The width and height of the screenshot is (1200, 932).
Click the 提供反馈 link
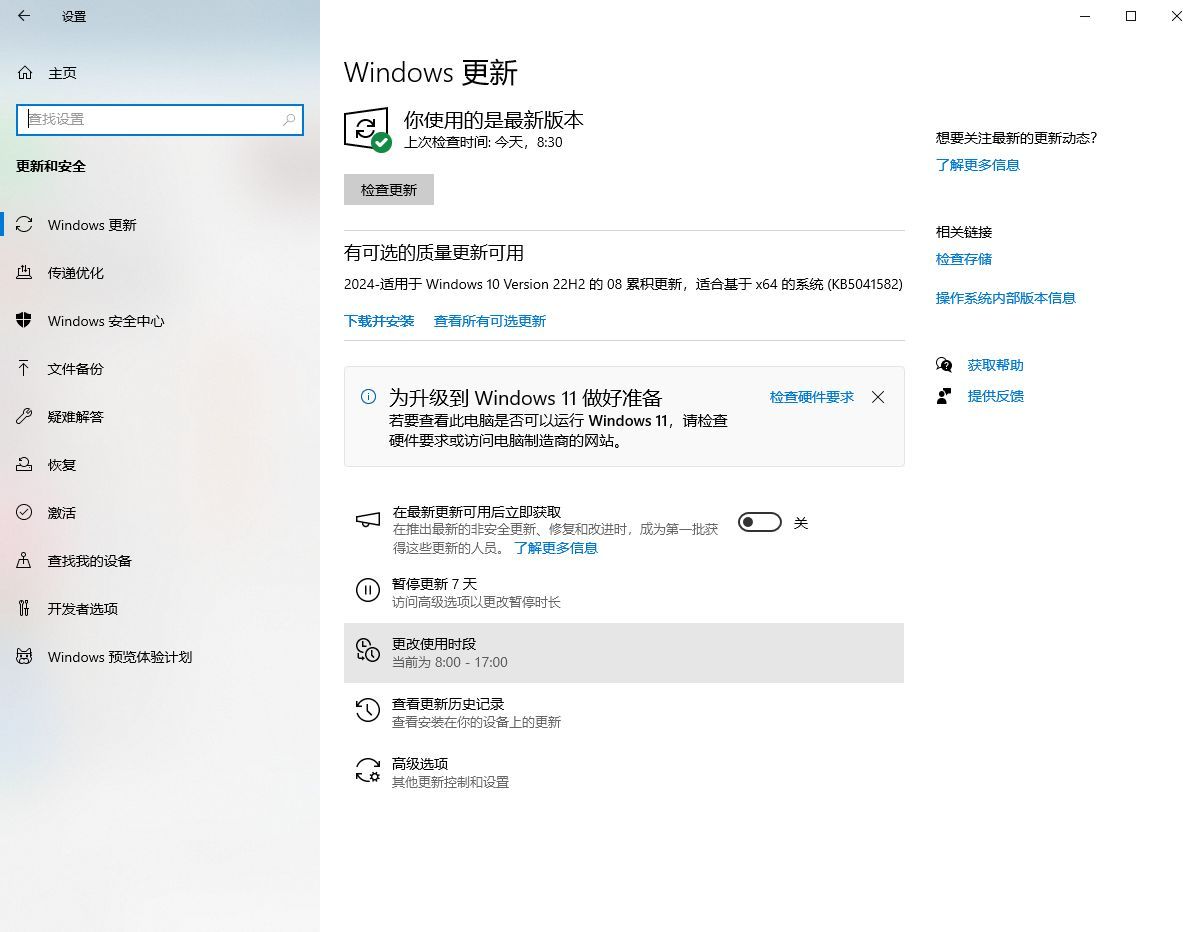click(x=996, y=396)
